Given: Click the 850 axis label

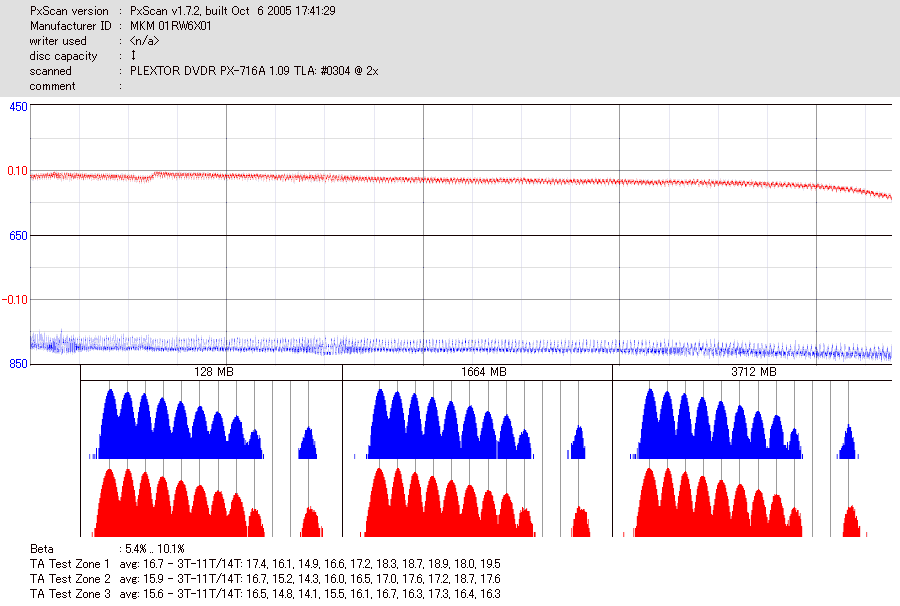Looking at the screenshot, I should (x=18, y=364).
